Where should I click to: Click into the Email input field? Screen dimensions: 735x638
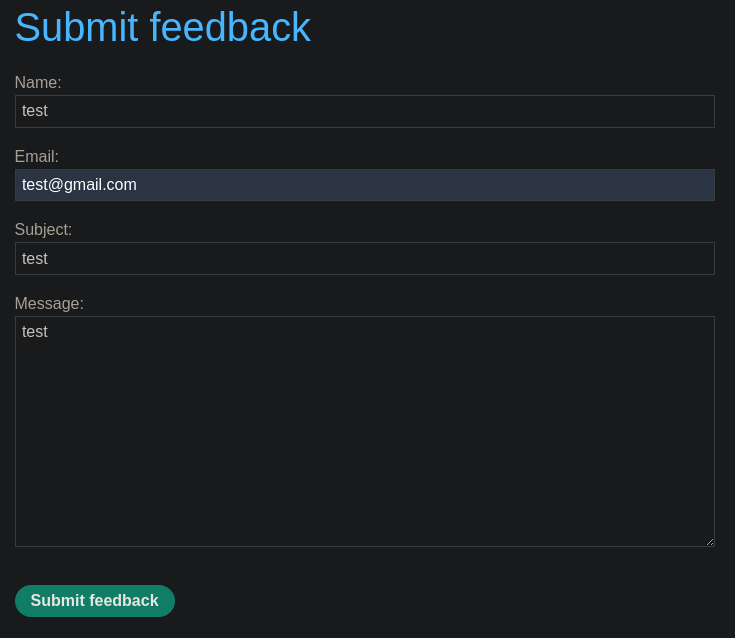point(364,185)
